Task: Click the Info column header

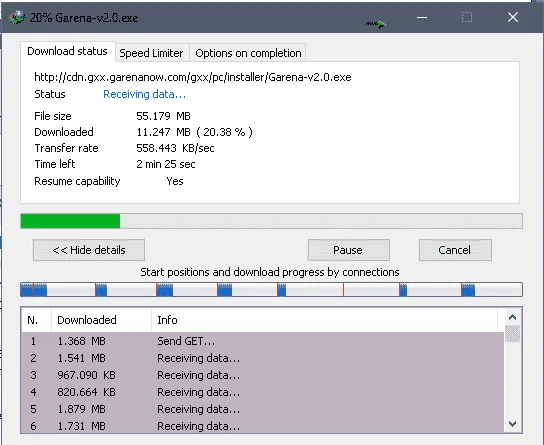Action: (324, 320)
